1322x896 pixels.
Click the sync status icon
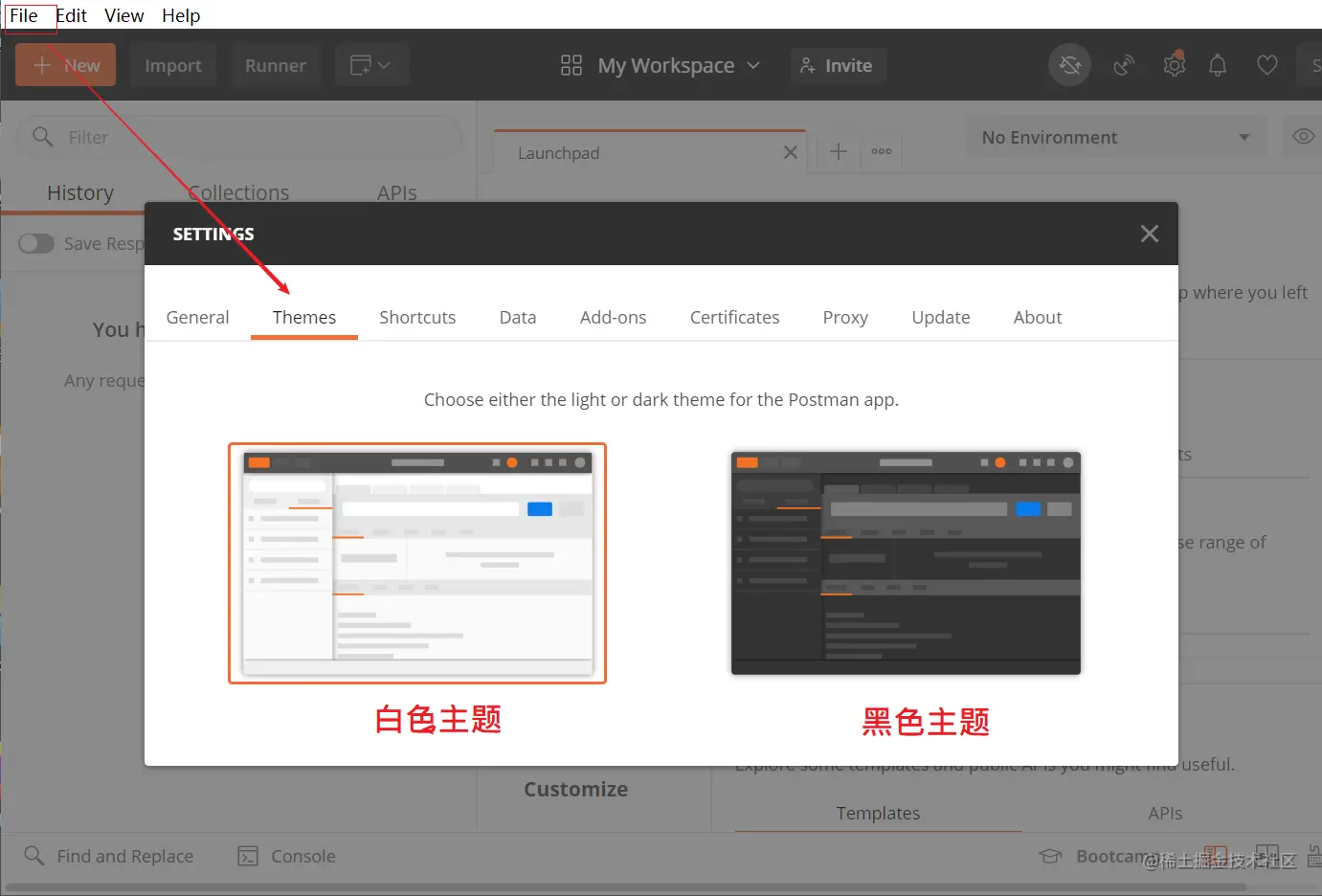pyautogui.click(x=1070, y=65)
